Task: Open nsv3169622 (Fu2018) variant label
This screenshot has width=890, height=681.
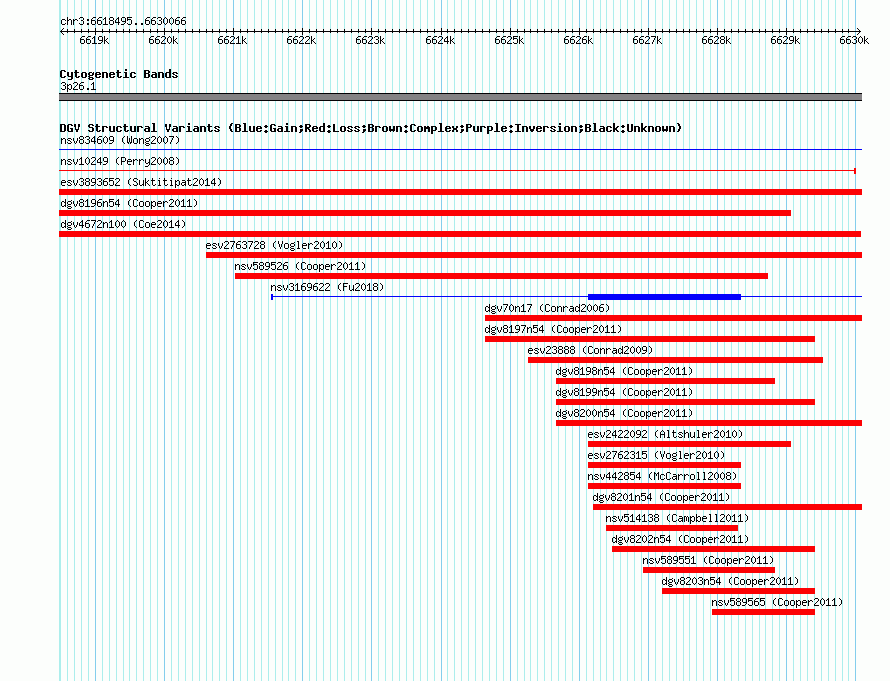Action: [328, 287]
